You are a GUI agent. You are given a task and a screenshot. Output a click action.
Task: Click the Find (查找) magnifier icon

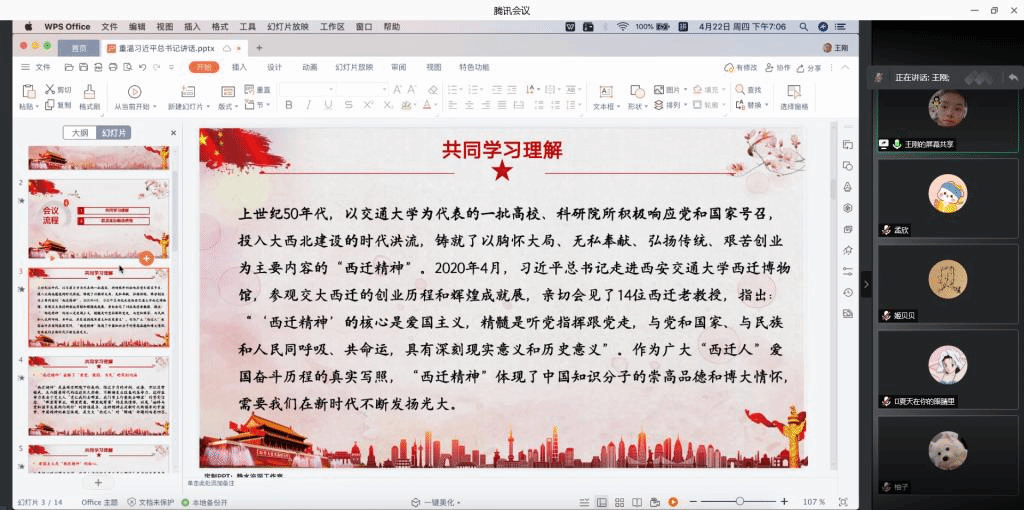[x=740, y=89]
